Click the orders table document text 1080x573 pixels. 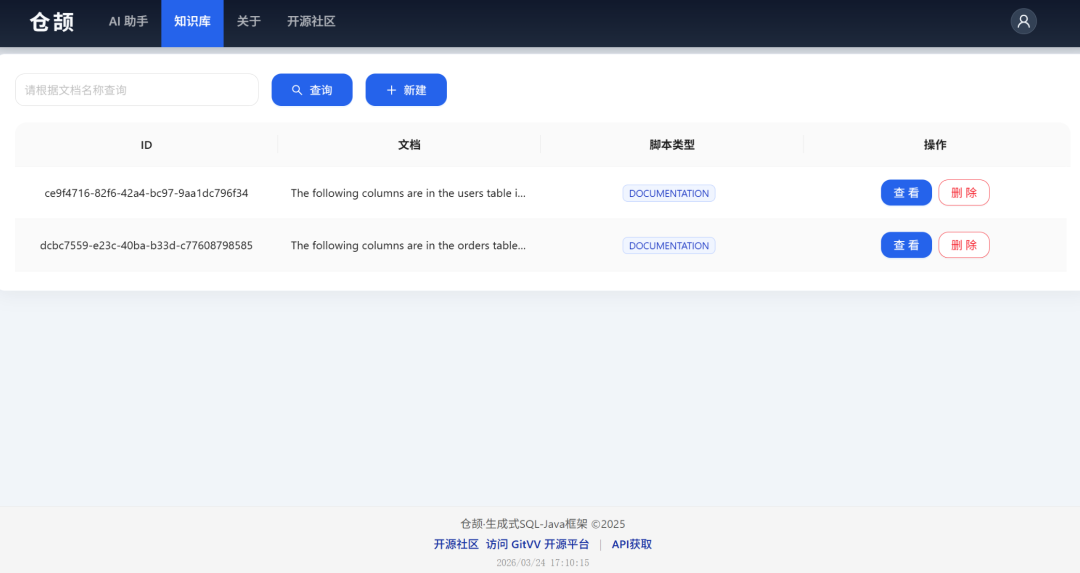pyautogui.click(x=408, y=245)
